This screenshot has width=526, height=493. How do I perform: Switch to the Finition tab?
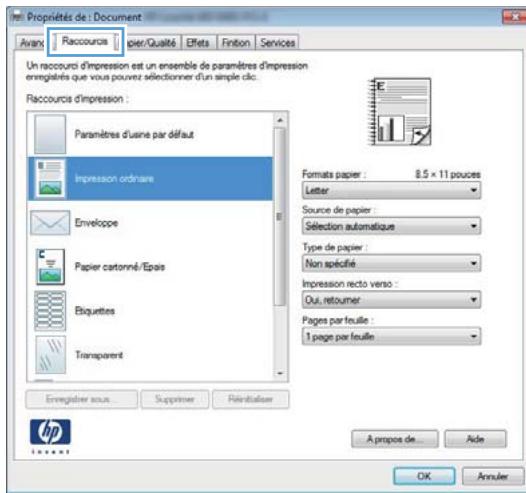[x=236, y=43]
